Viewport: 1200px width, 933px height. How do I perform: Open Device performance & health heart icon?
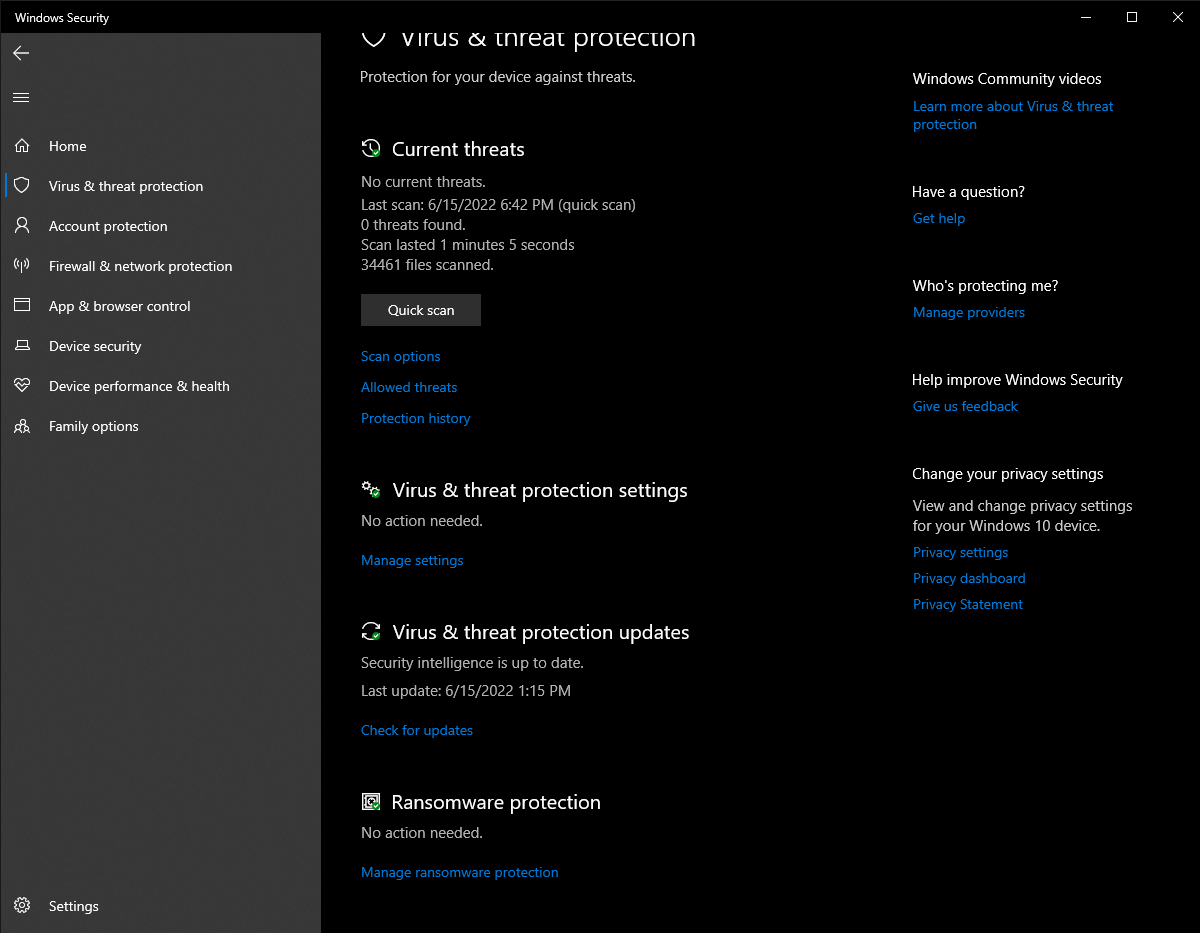(x=22, y=386)
